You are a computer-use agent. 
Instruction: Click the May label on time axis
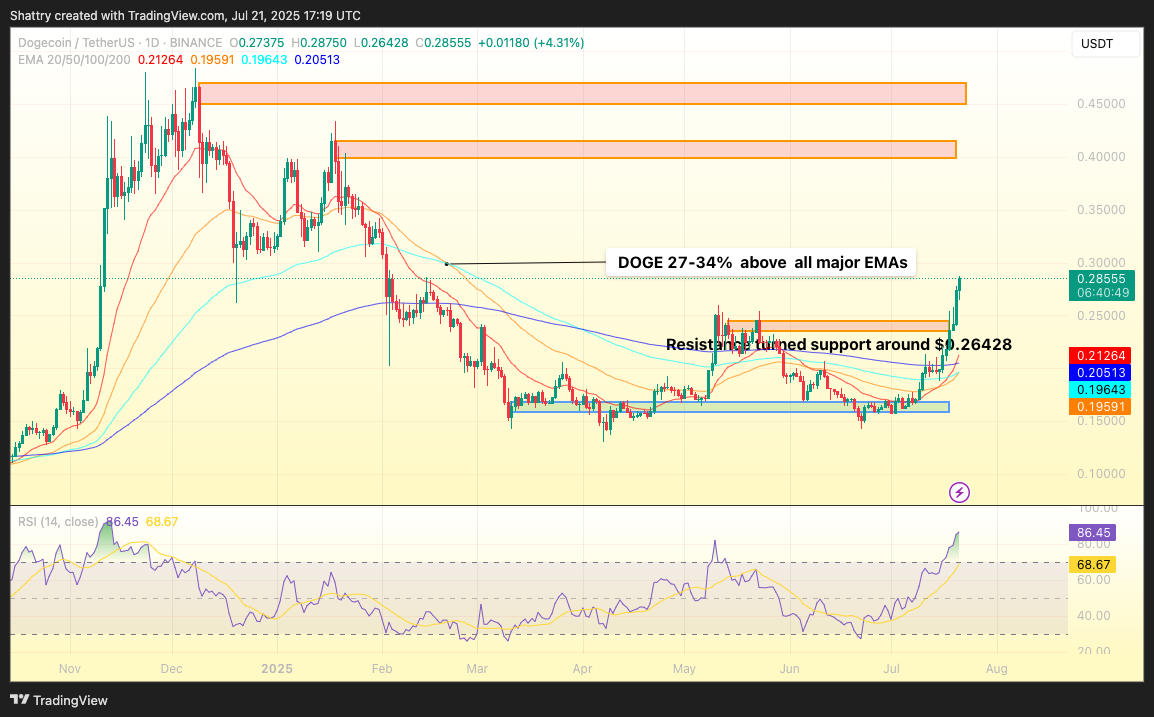point(684,668)
